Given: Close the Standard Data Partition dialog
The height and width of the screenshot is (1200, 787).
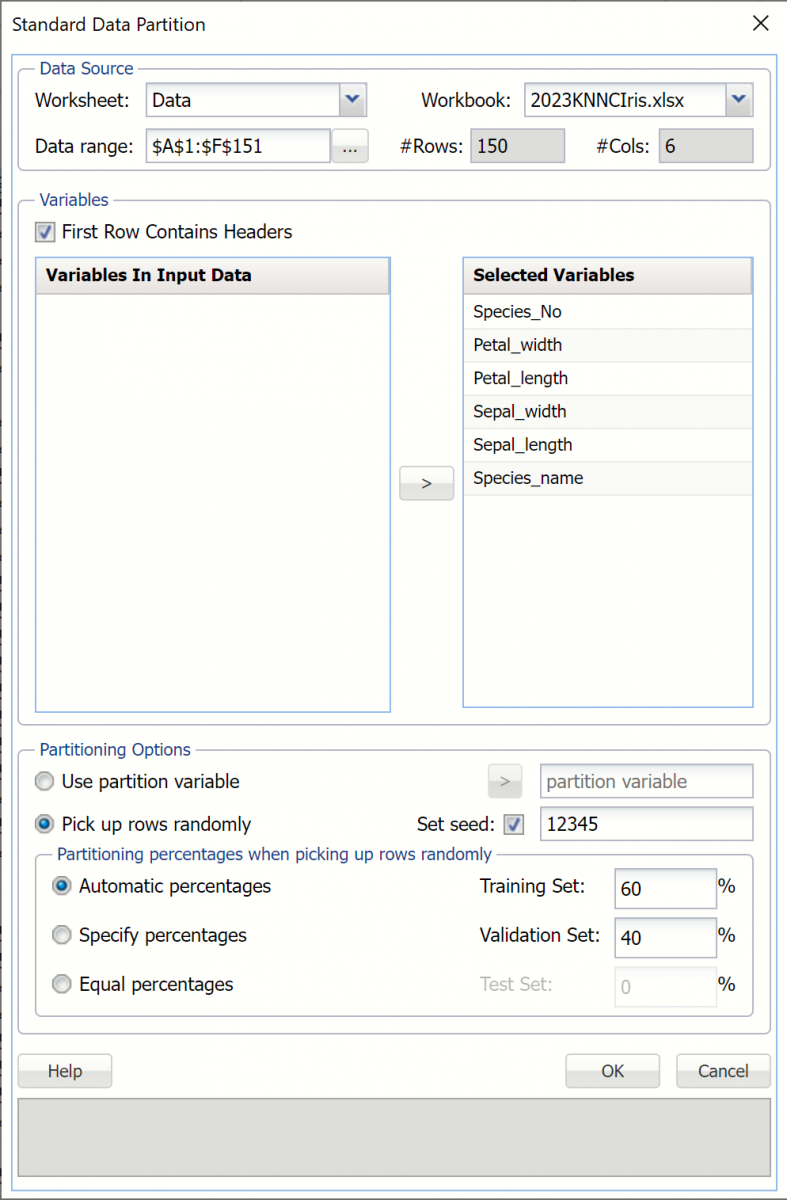Looking at the screenshot, I should tap(760, 24).
